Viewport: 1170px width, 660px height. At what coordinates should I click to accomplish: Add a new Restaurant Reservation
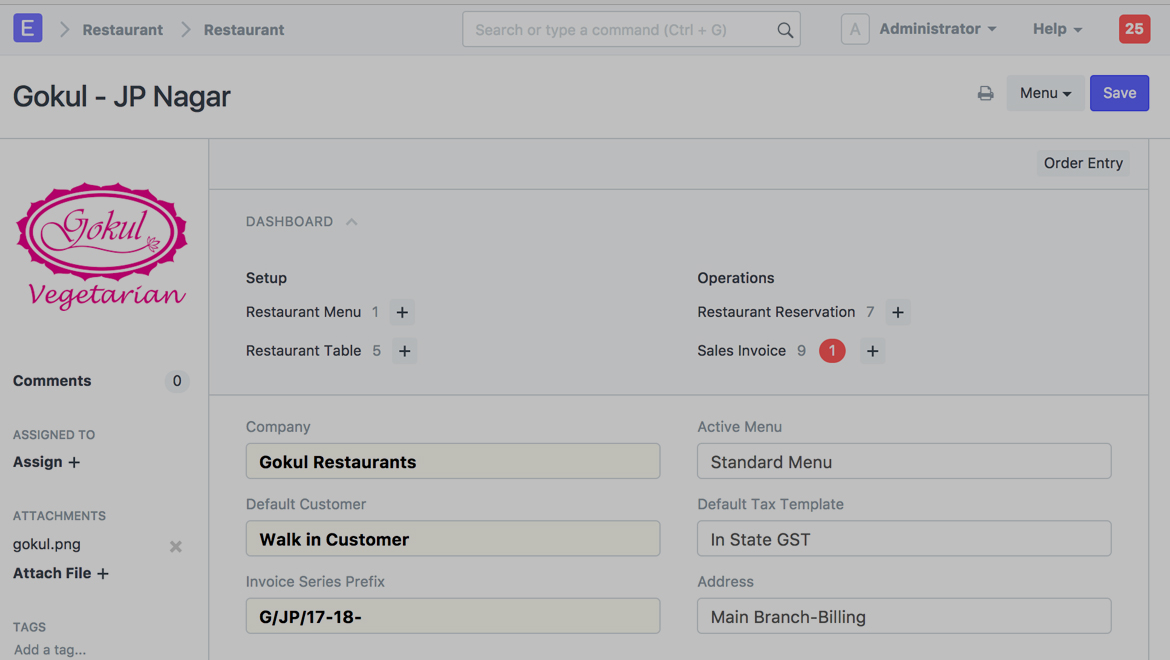tap(897, 312)
